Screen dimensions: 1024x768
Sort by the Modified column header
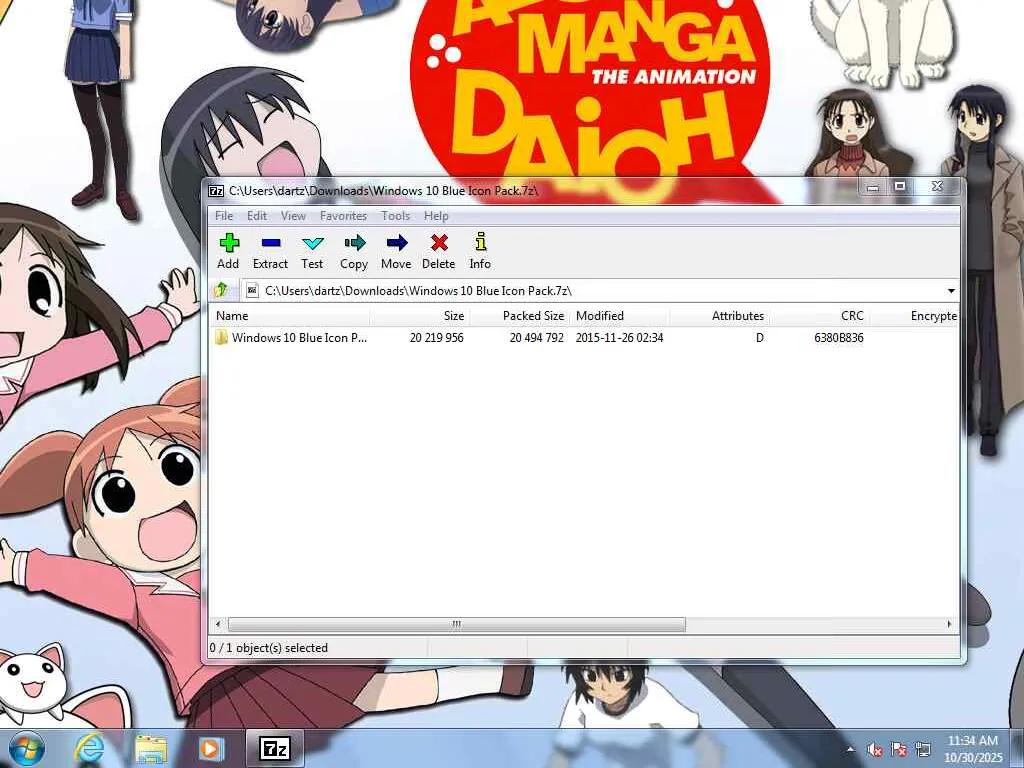(x=620, y=316)
